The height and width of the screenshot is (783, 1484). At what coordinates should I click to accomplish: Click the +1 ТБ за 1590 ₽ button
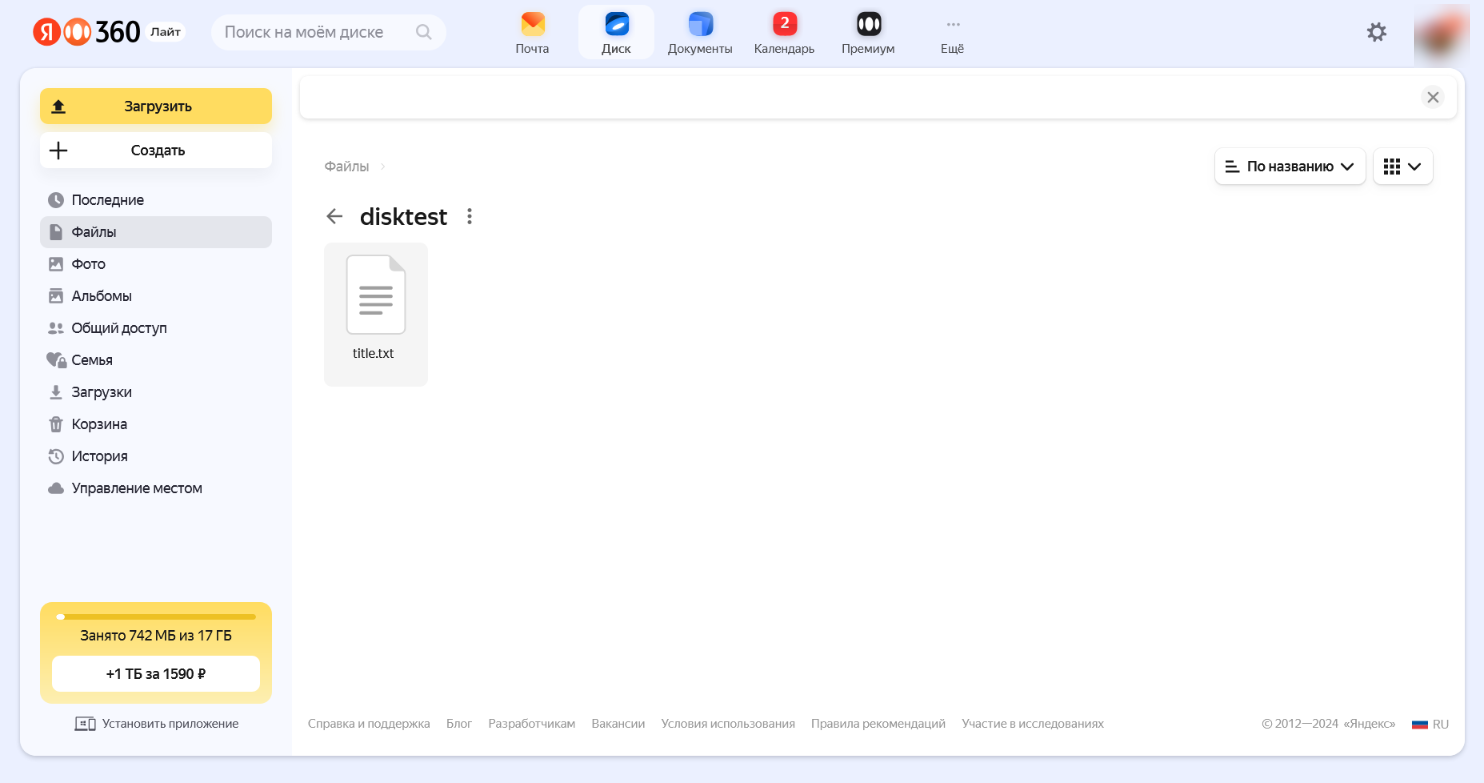coord(156,674)
